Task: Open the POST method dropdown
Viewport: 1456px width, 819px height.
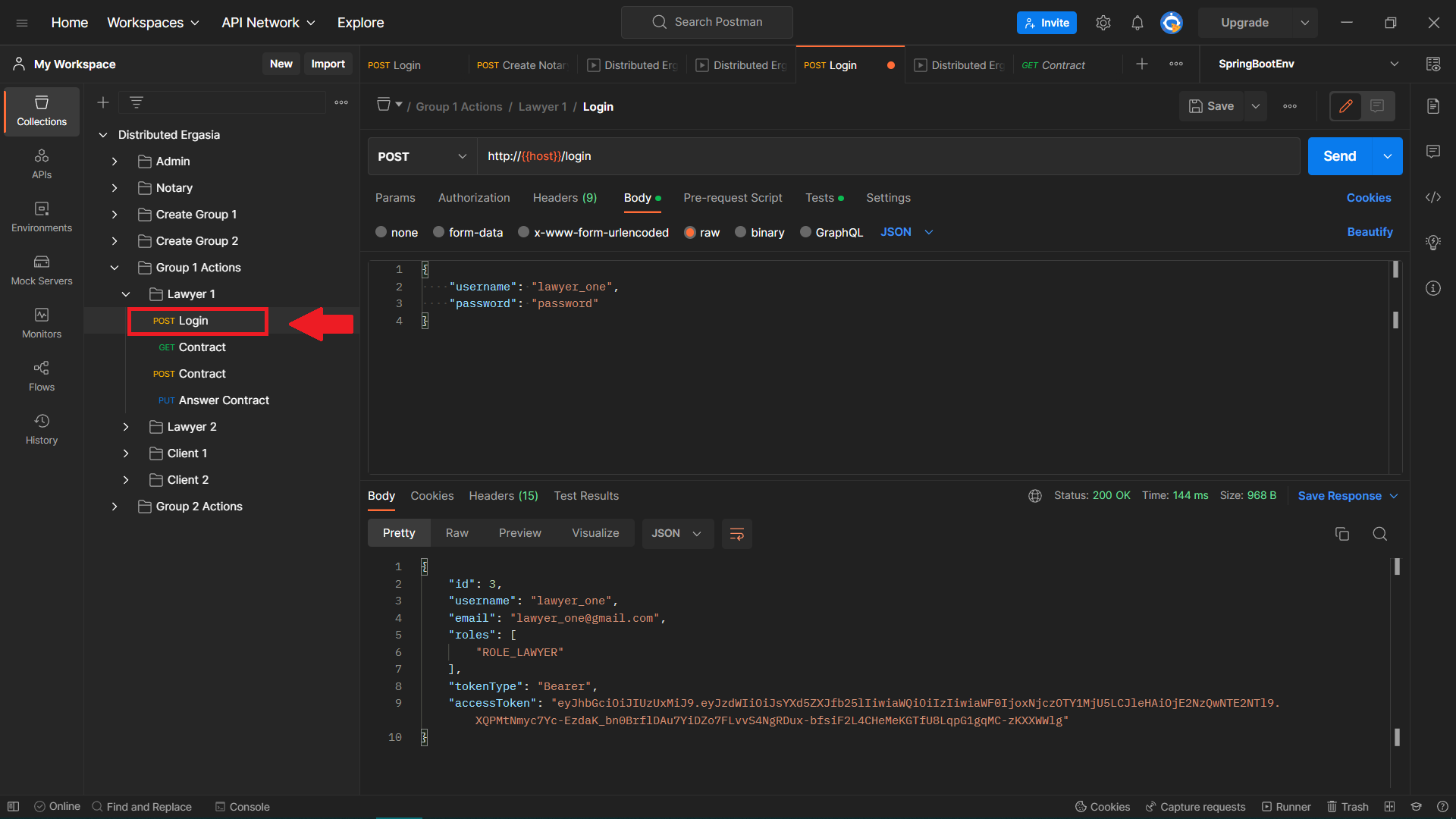Action: pos(422,156)
